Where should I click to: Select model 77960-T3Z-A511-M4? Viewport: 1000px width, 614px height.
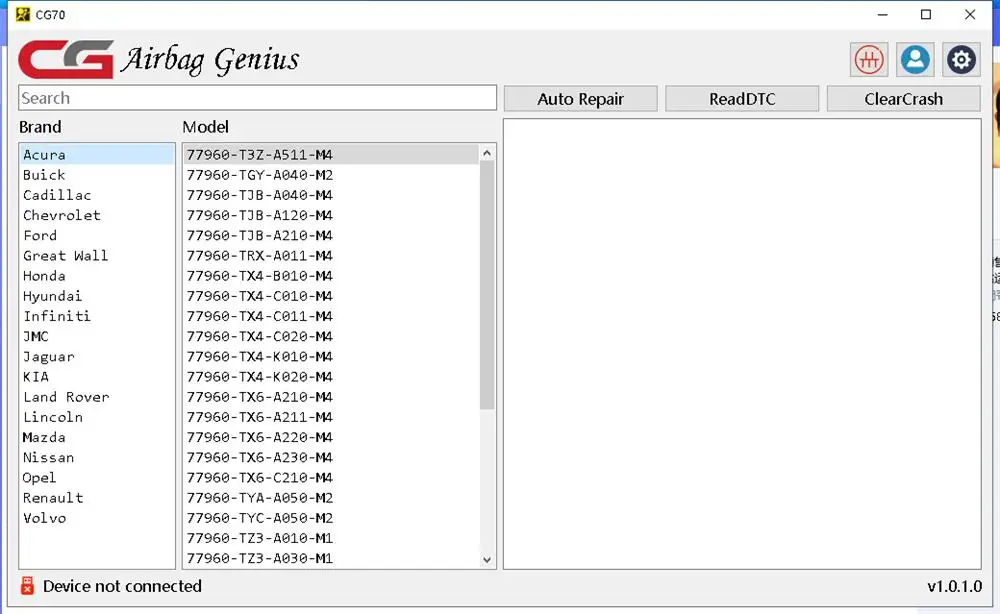(331, 154)
